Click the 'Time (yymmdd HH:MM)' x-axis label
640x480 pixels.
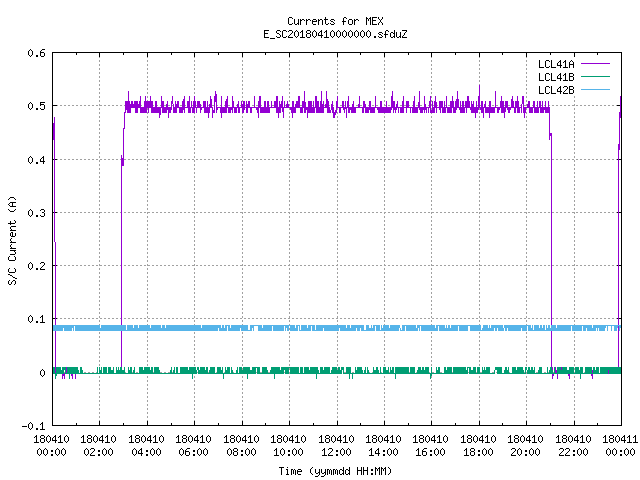tap(335, 471)
